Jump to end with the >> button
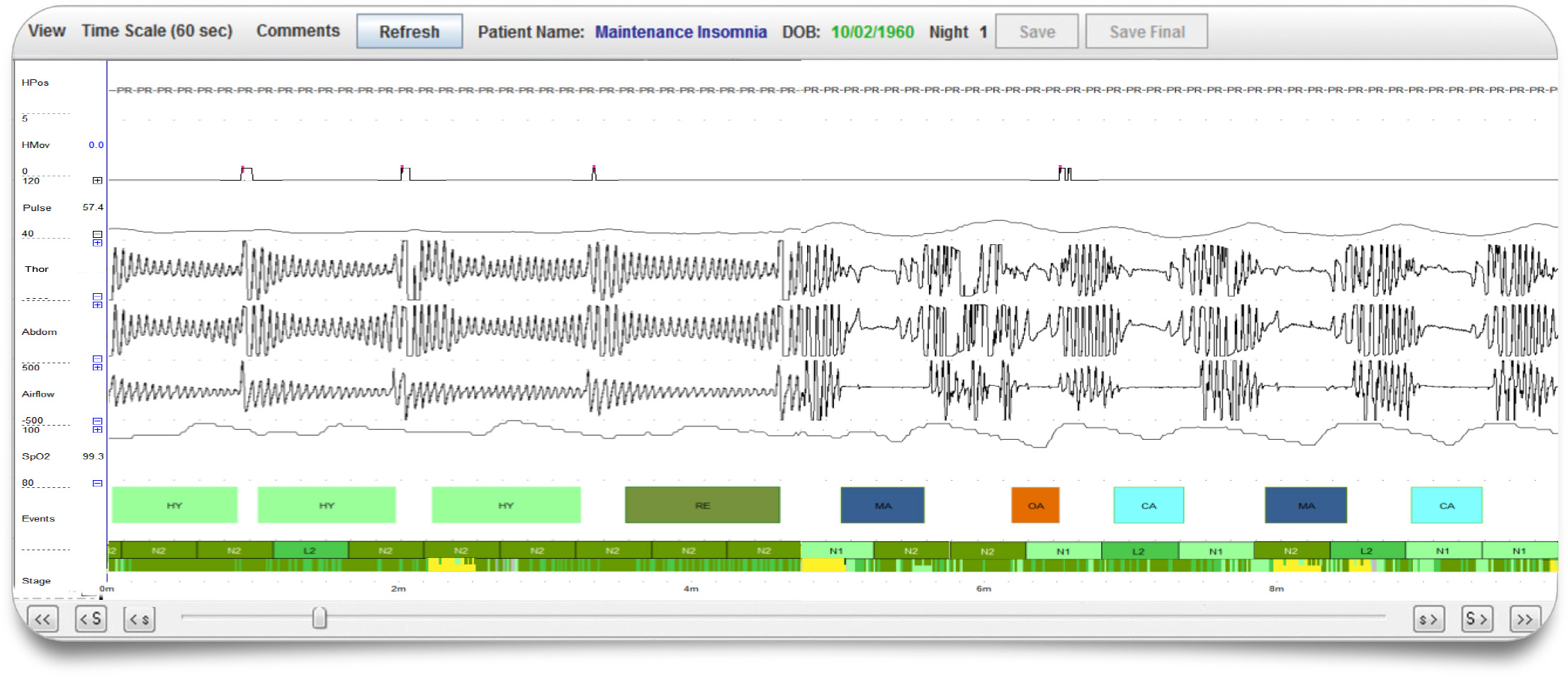The height and width of the screenshot is (677, 1568). 1524,619
